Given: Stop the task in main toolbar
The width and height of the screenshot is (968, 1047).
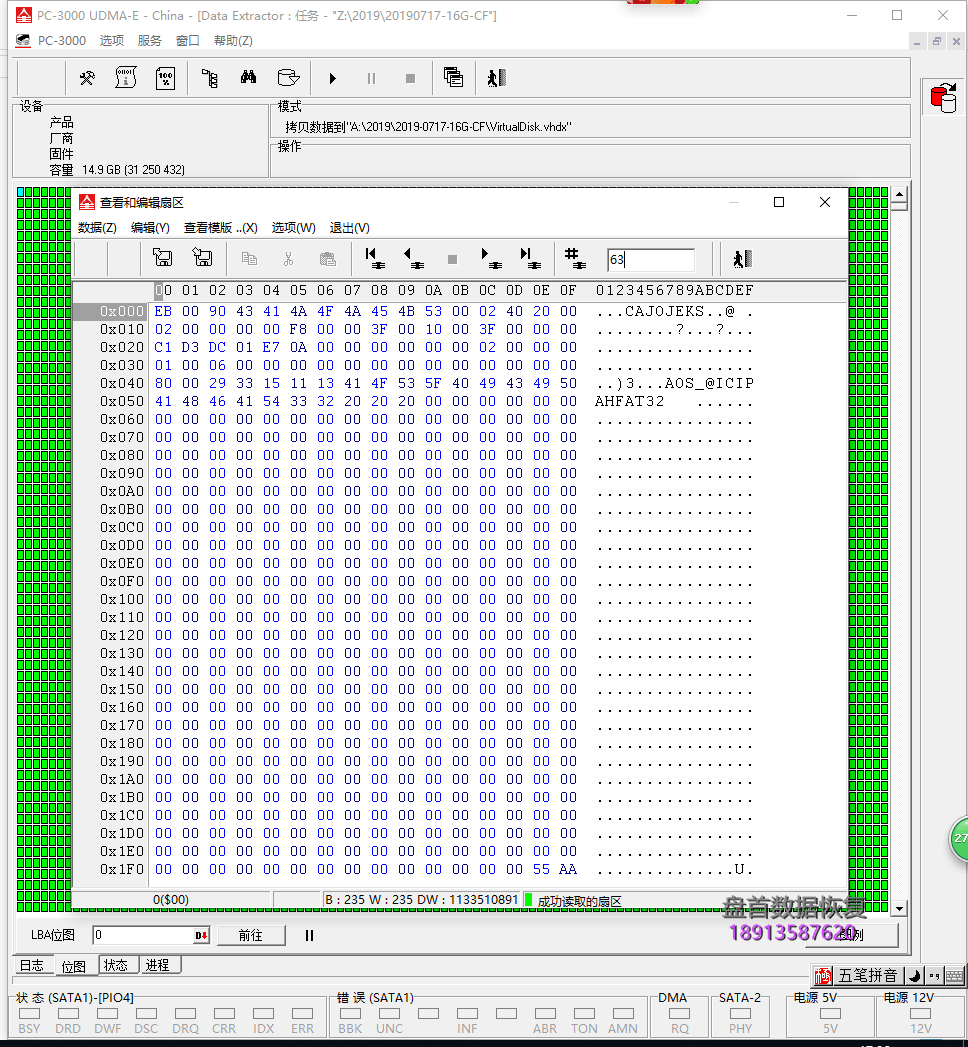Looking at the screenshot, I should click(x=411, y=79).
